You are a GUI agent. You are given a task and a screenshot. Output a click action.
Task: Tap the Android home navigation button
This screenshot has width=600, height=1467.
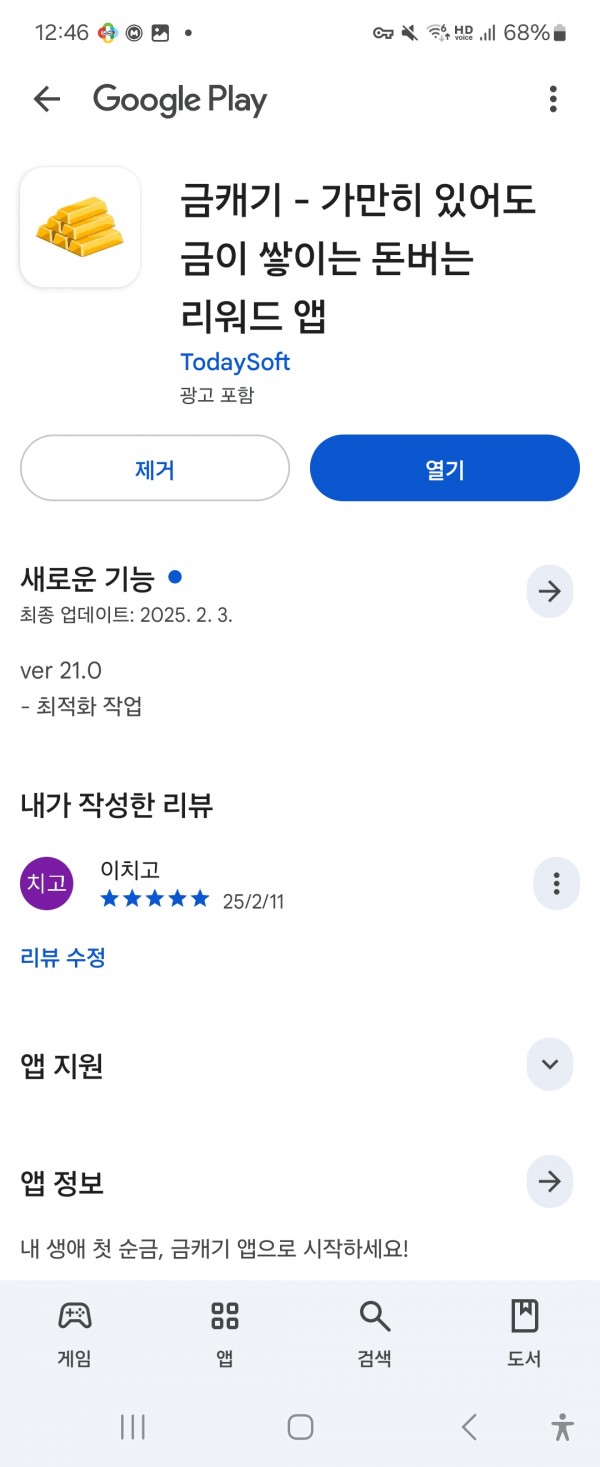pyautogui.click(x=300, y=1427)
